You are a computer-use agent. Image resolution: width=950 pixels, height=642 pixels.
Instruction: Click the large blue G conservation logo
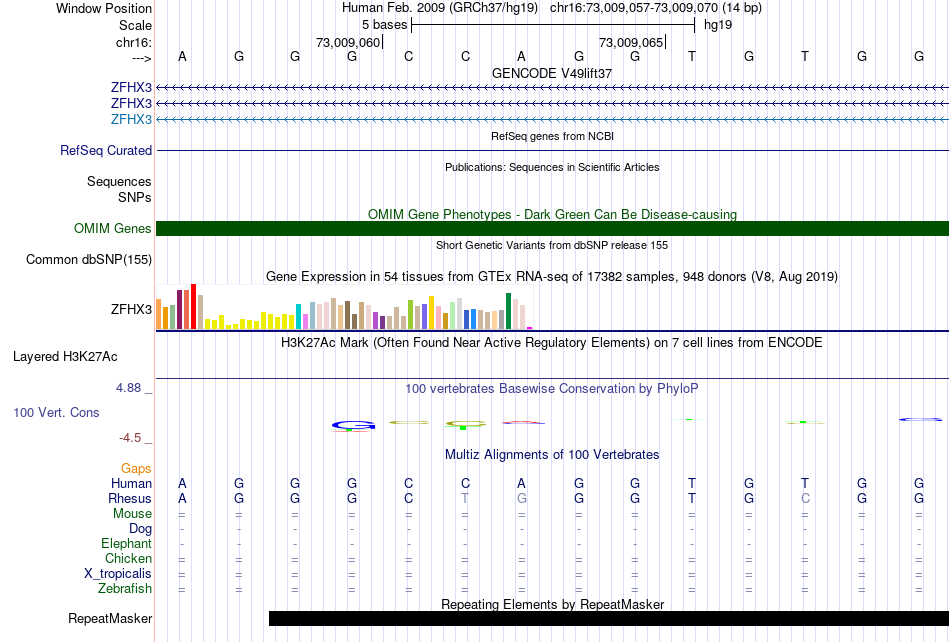pos(353,426)
